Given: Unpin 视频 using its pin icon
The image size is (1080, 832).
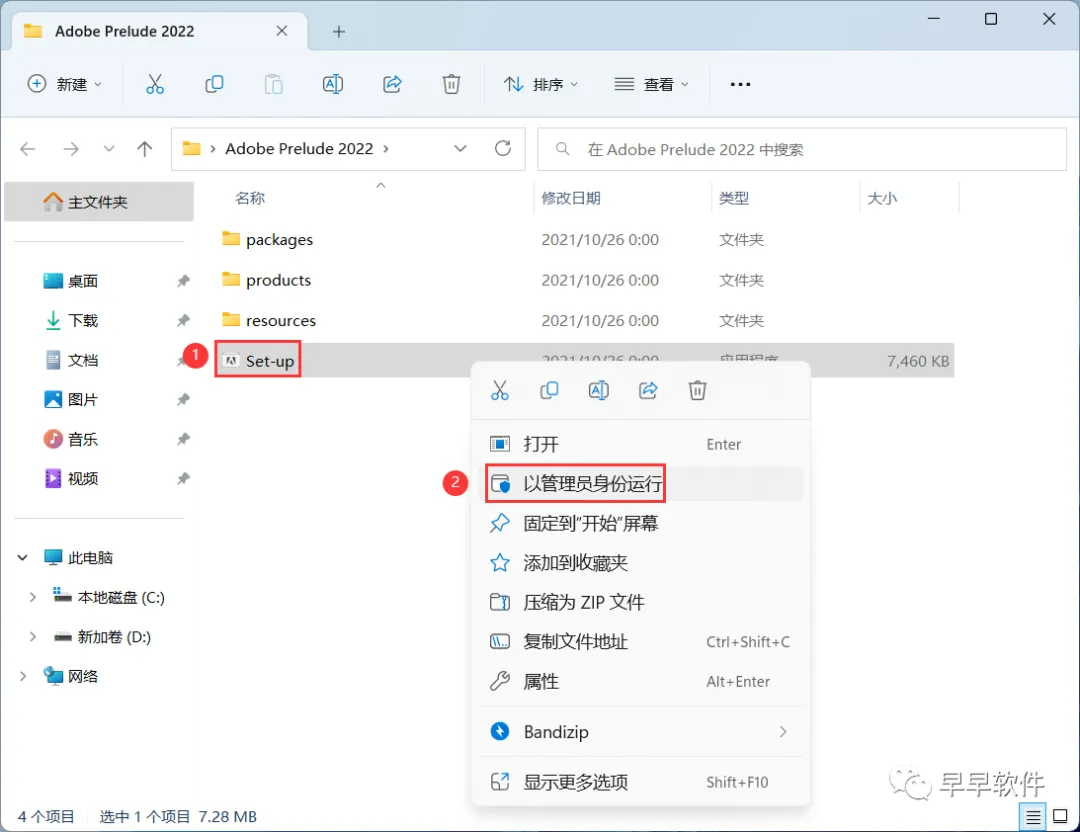Looking at the screenshot, I should coord(183,479).
